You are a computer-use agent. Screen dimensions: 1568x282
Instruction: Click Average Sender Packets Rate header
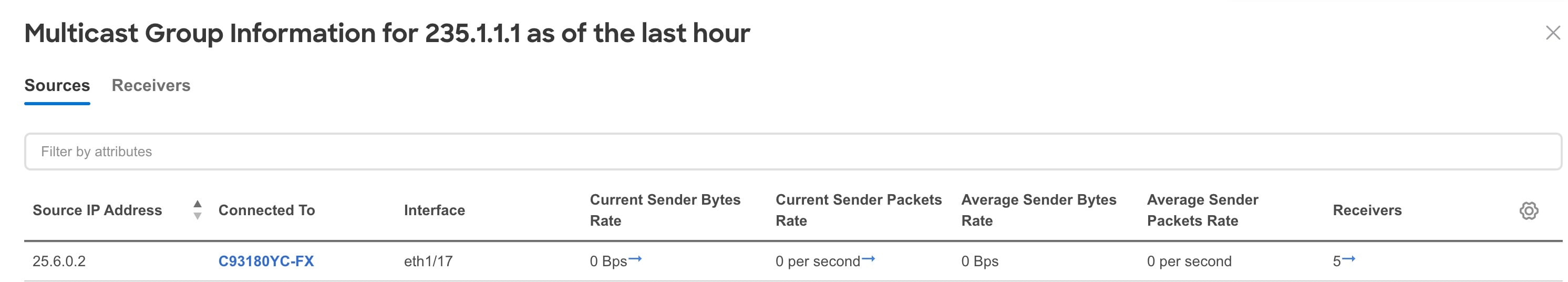(x=1202, y=210)
